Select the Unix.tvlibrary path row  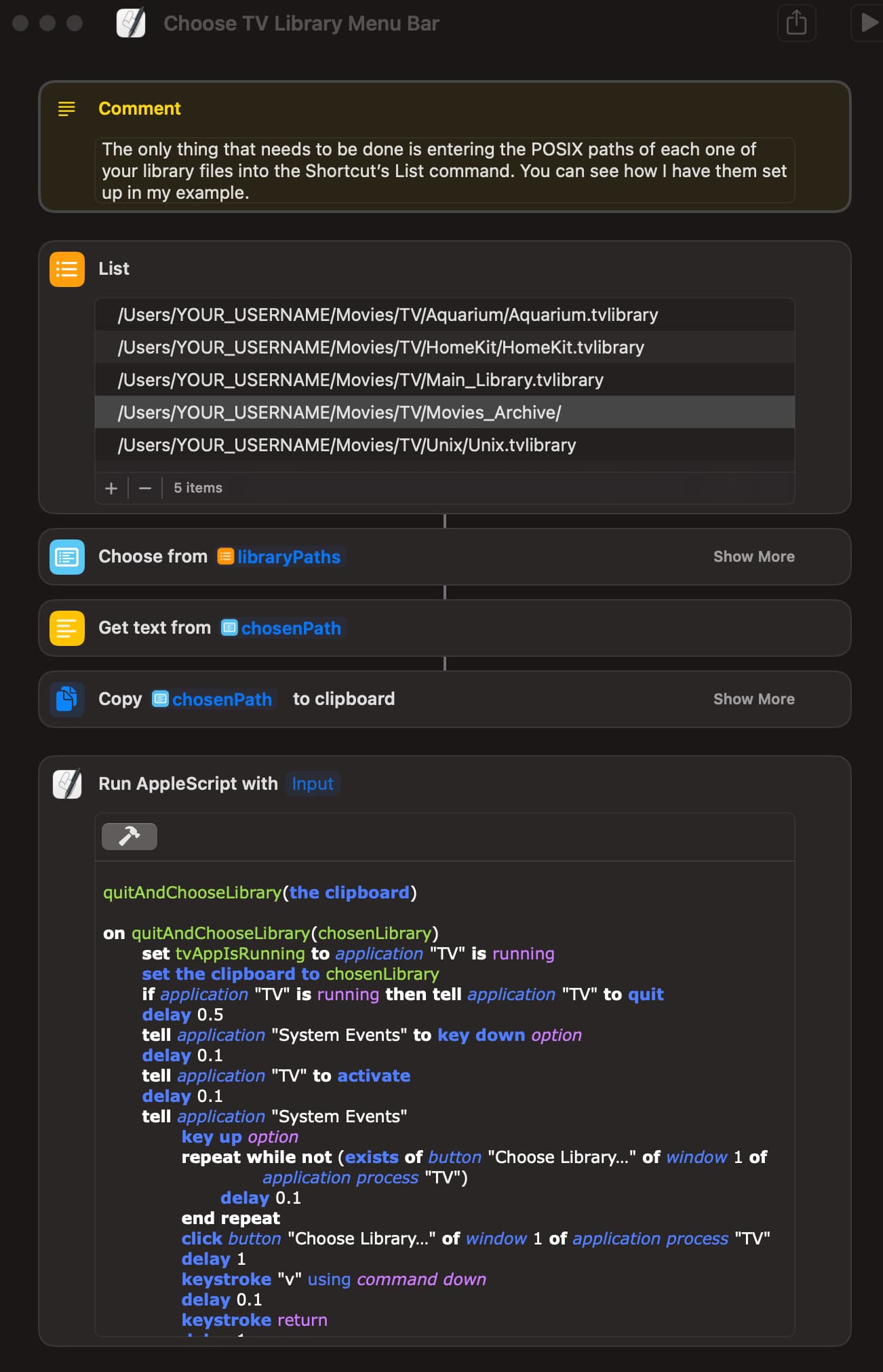[x=445, y=445]
